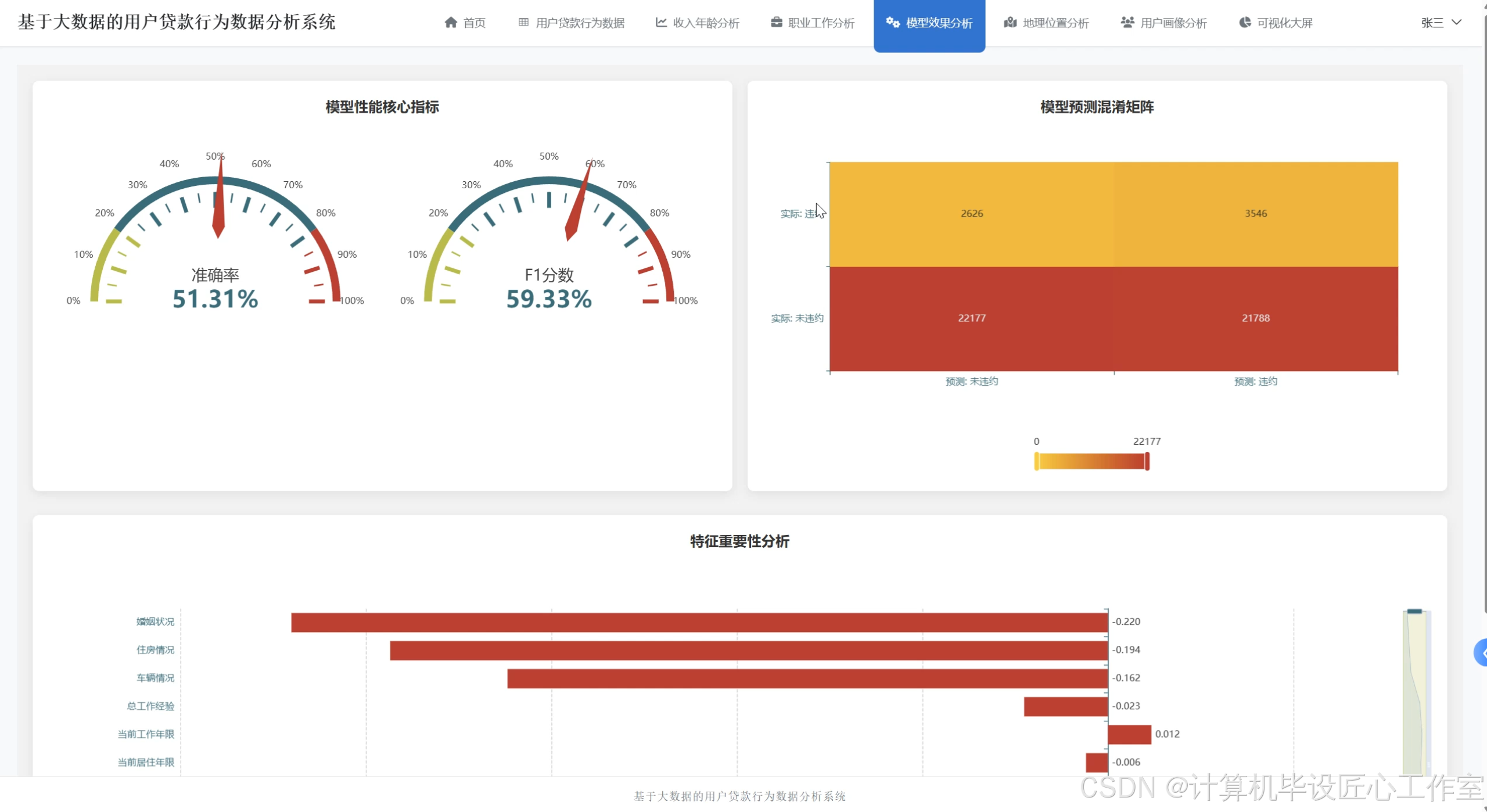Open 用户画像分析 page

coord(1164,23)
